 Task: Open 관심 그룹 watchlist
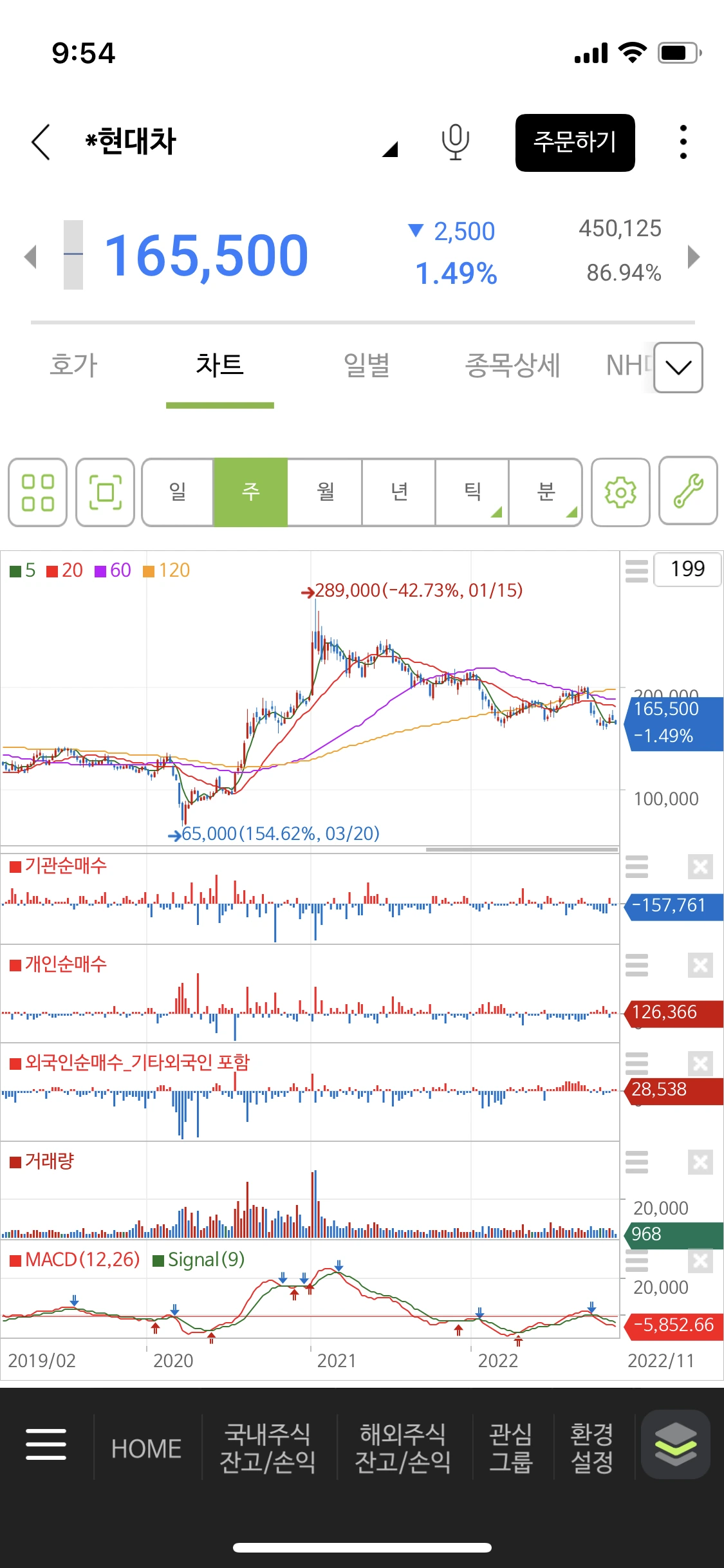click(x=511, y=1448)
